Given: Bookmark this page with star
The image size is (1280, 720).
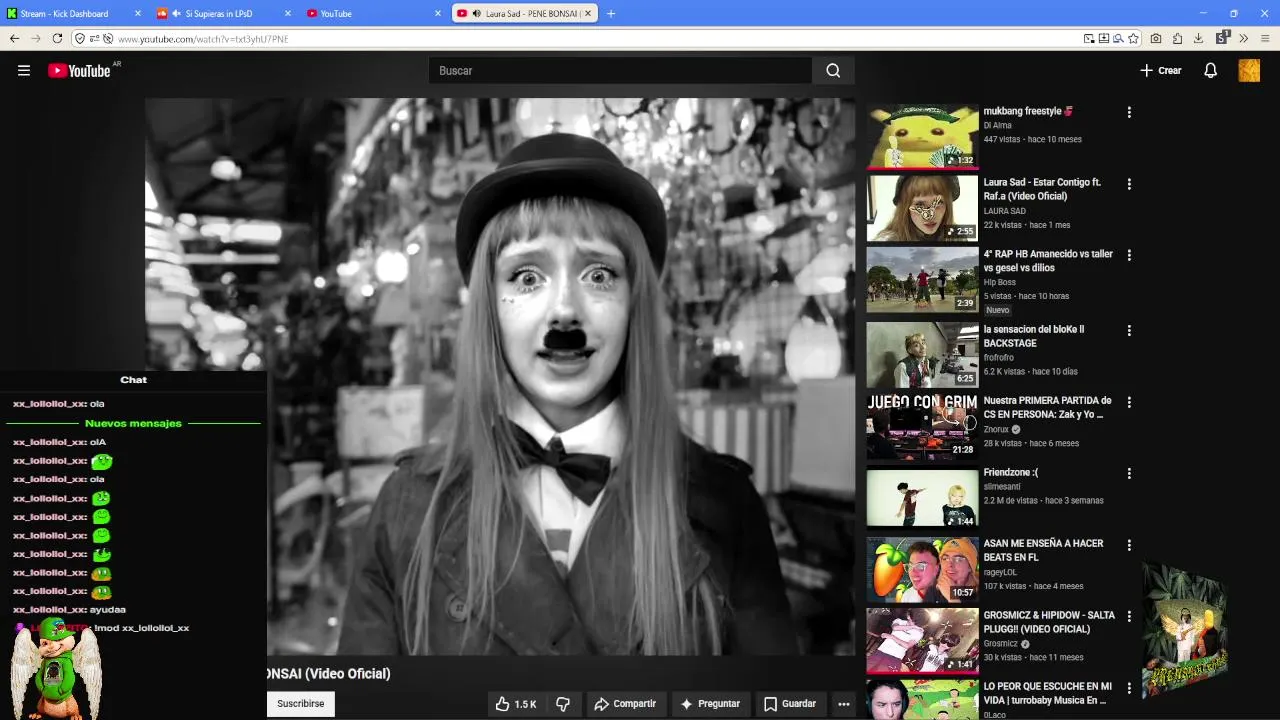Looking at the screenshot, I should [1133, 39].
